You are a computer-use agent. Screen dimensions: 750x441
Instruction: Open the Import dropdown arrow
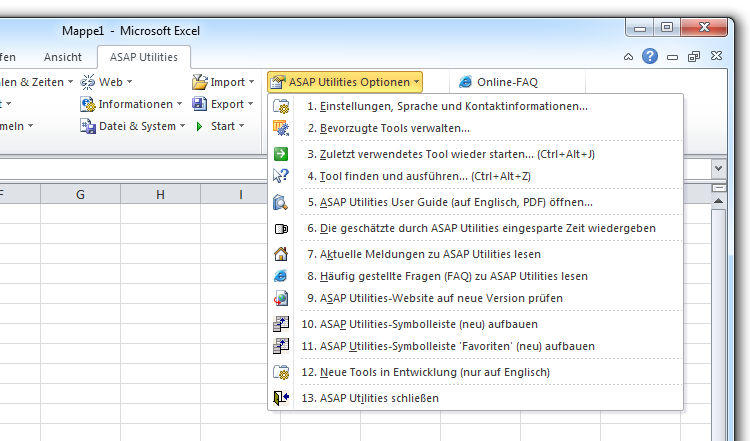(251, 82)
